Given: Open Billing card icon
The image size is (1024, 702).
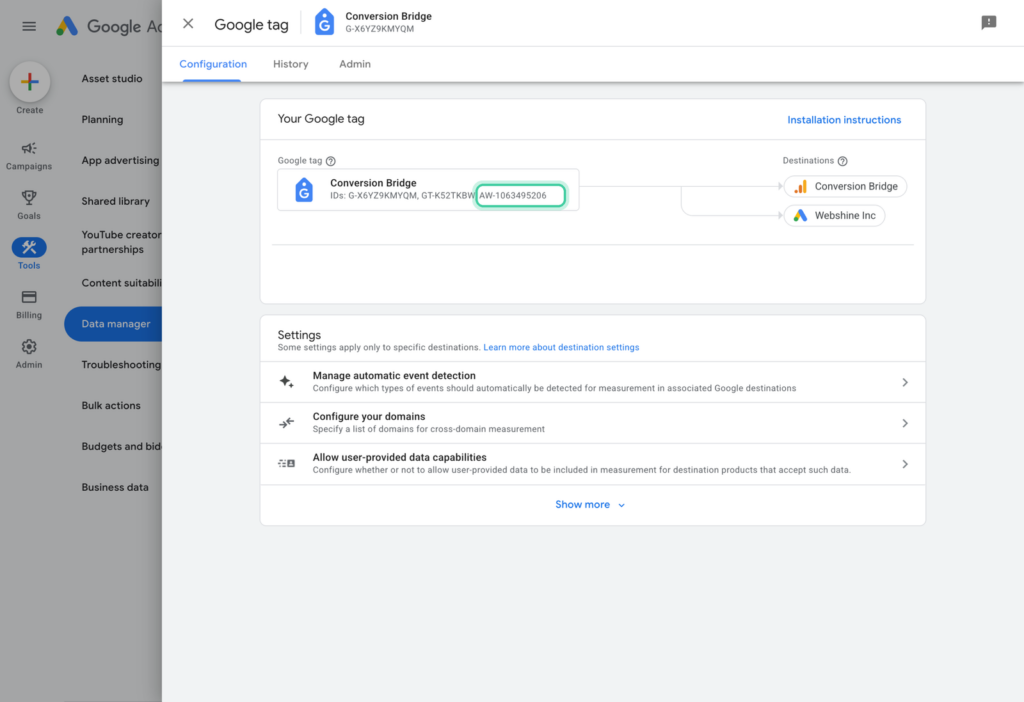Looking at the screenshot, I should (x=29, y=297).
